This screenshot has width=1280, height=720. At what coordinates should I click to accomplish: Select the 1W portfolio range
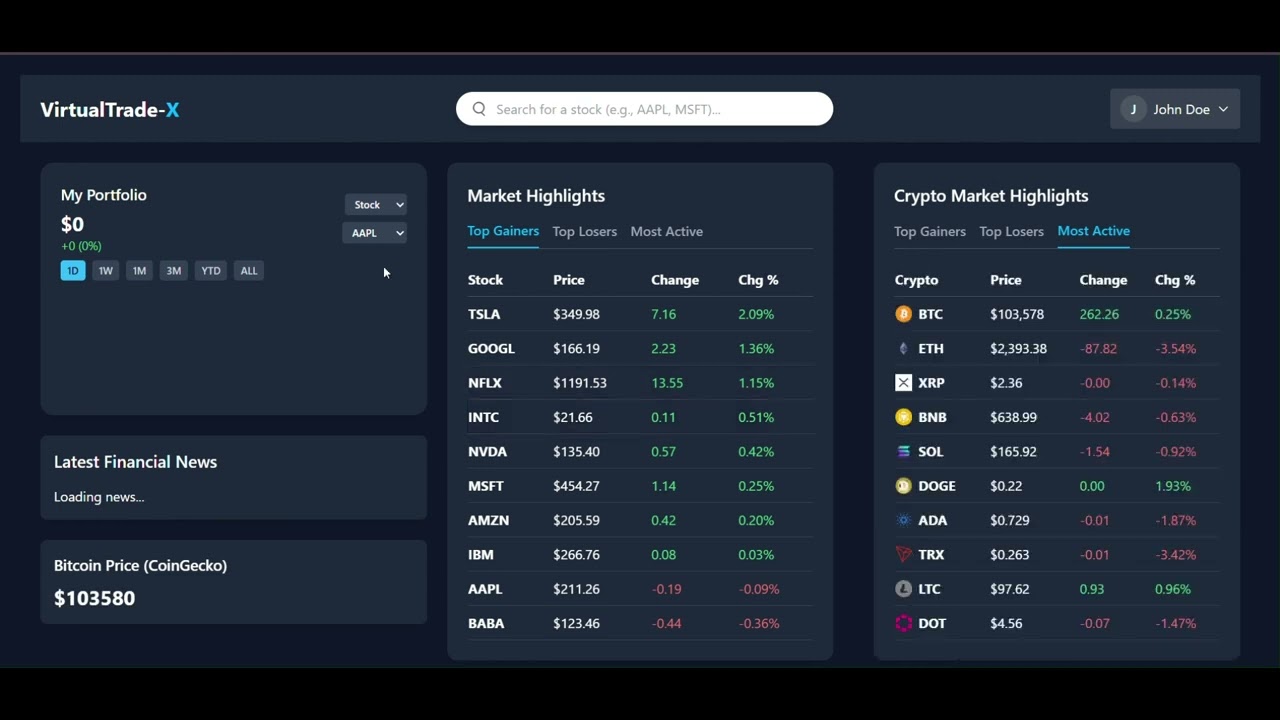pyautogui.click(x=105, y=271)
